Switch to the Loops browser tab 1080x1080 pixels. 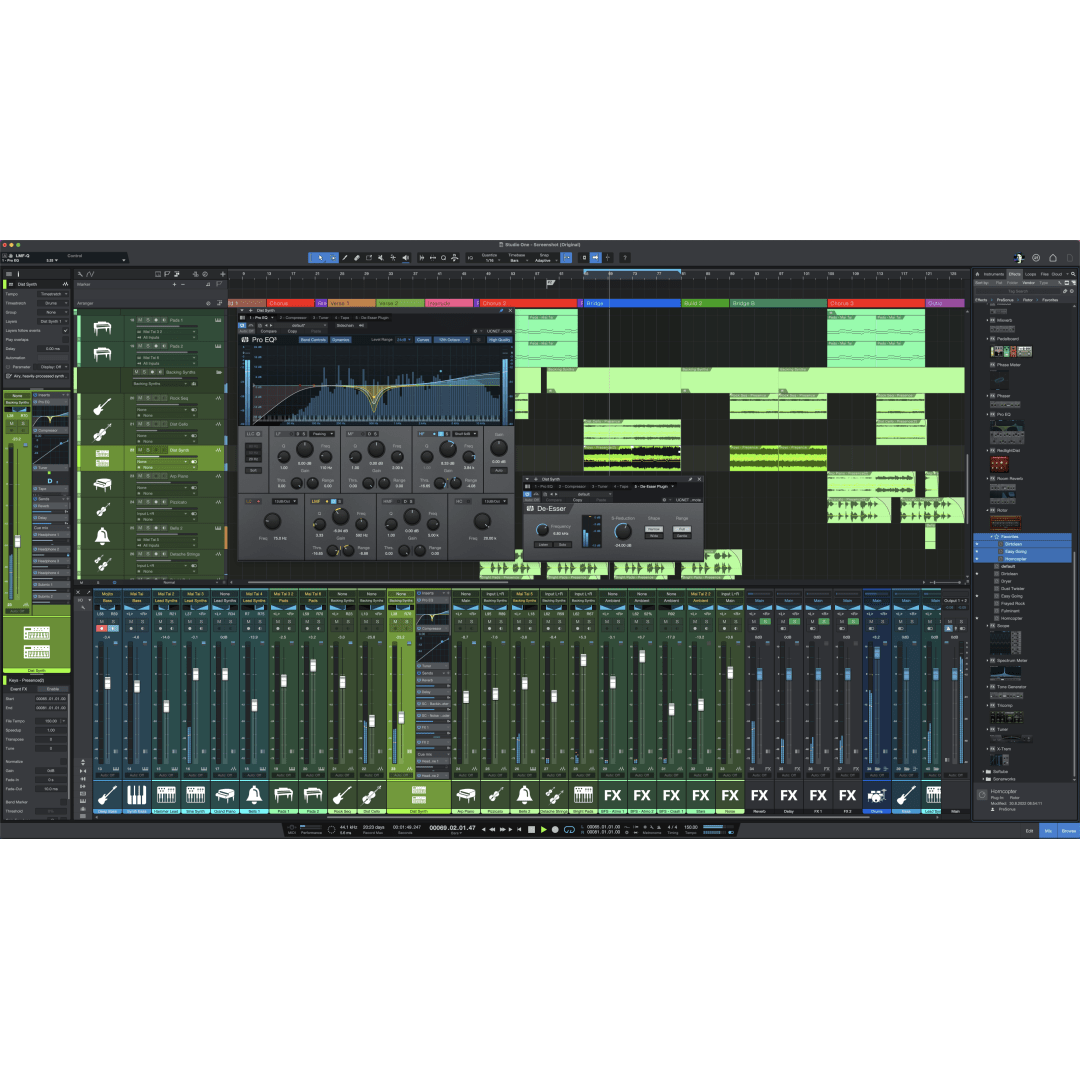1030,274
